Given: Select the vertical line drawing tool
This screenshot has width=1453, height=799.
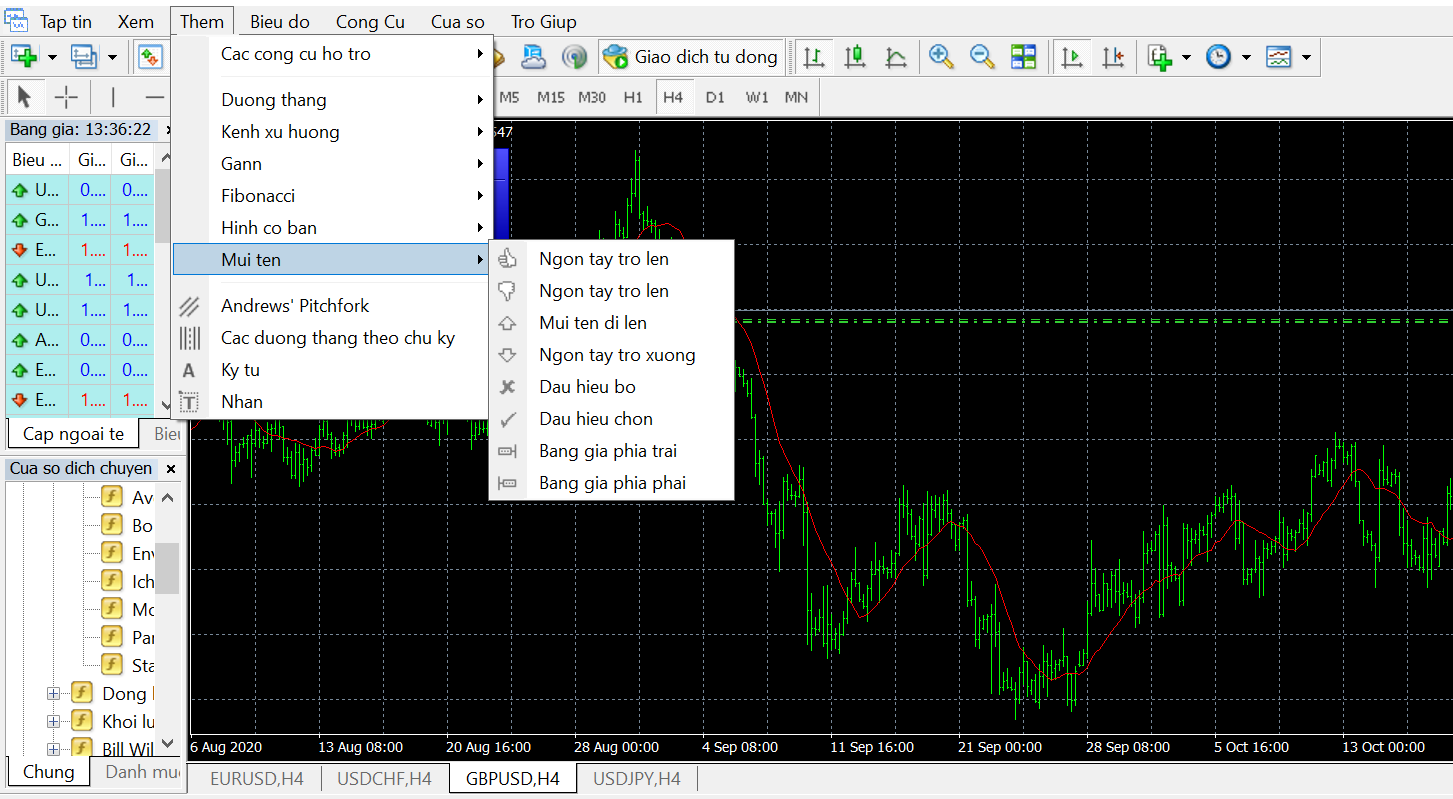Looking at the screenshot, I should pos(113,97).
